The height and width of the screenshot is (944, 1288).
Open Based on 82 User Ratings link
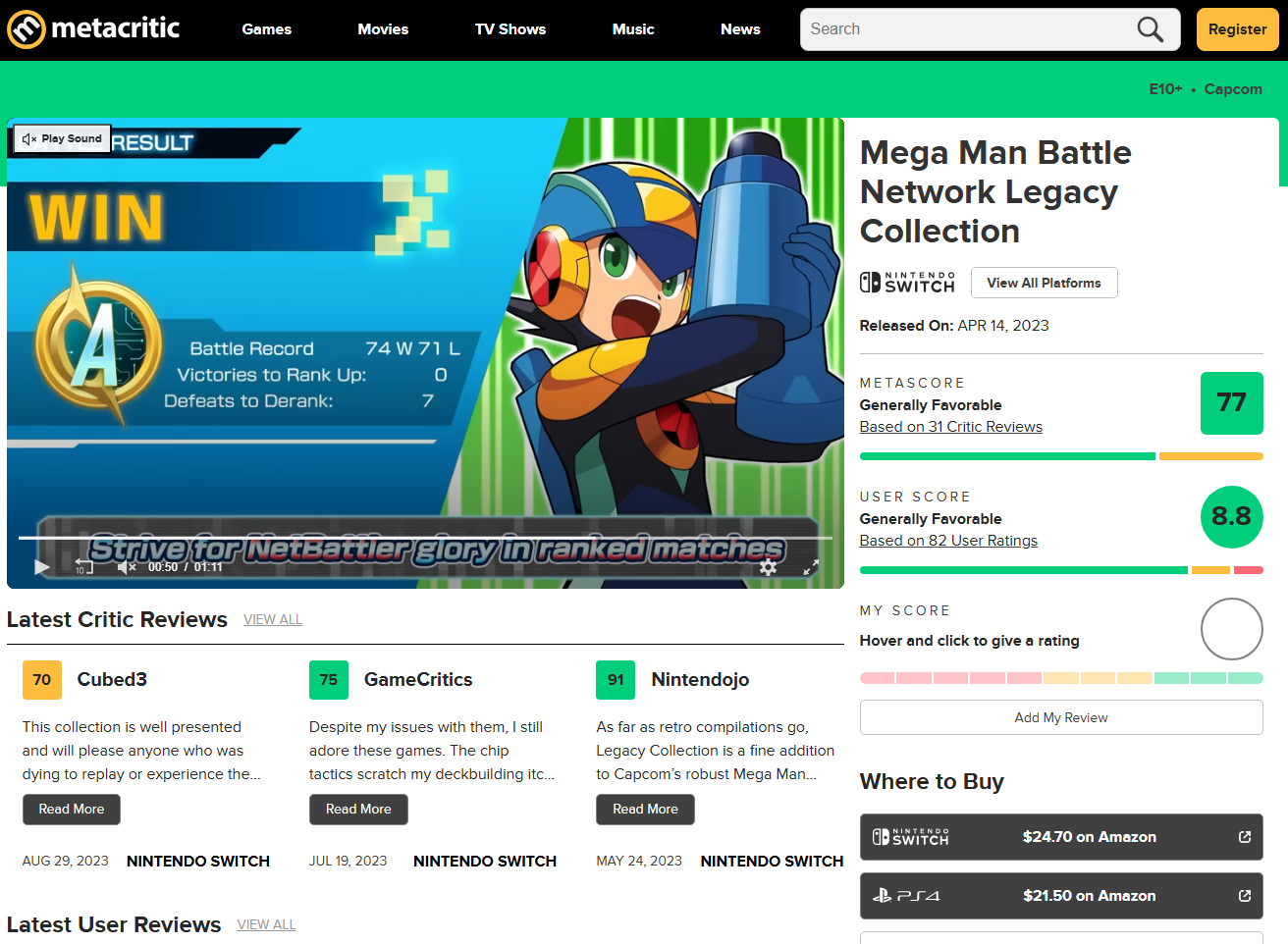pyautogui.click(x=948, y=541)
